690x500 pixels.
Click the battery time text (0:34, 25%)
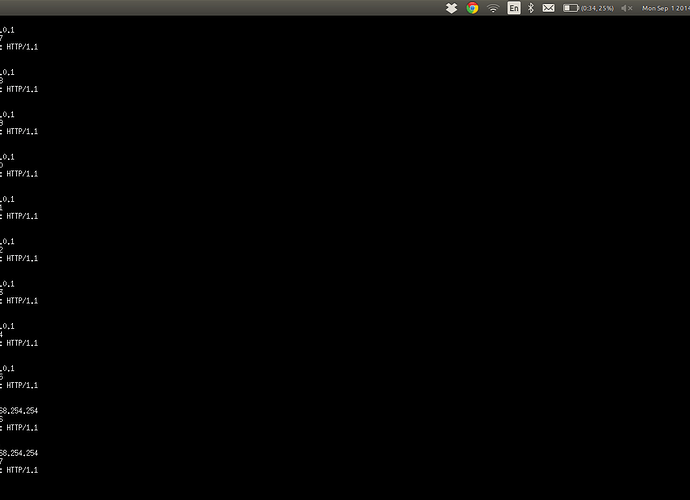click(597, 8)
